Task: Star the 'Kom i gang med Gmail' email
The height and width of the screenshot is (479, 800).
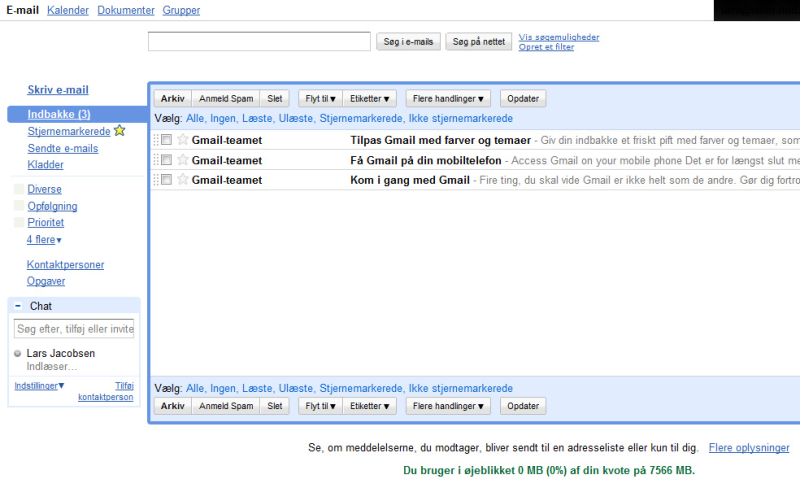Action: 182,180
